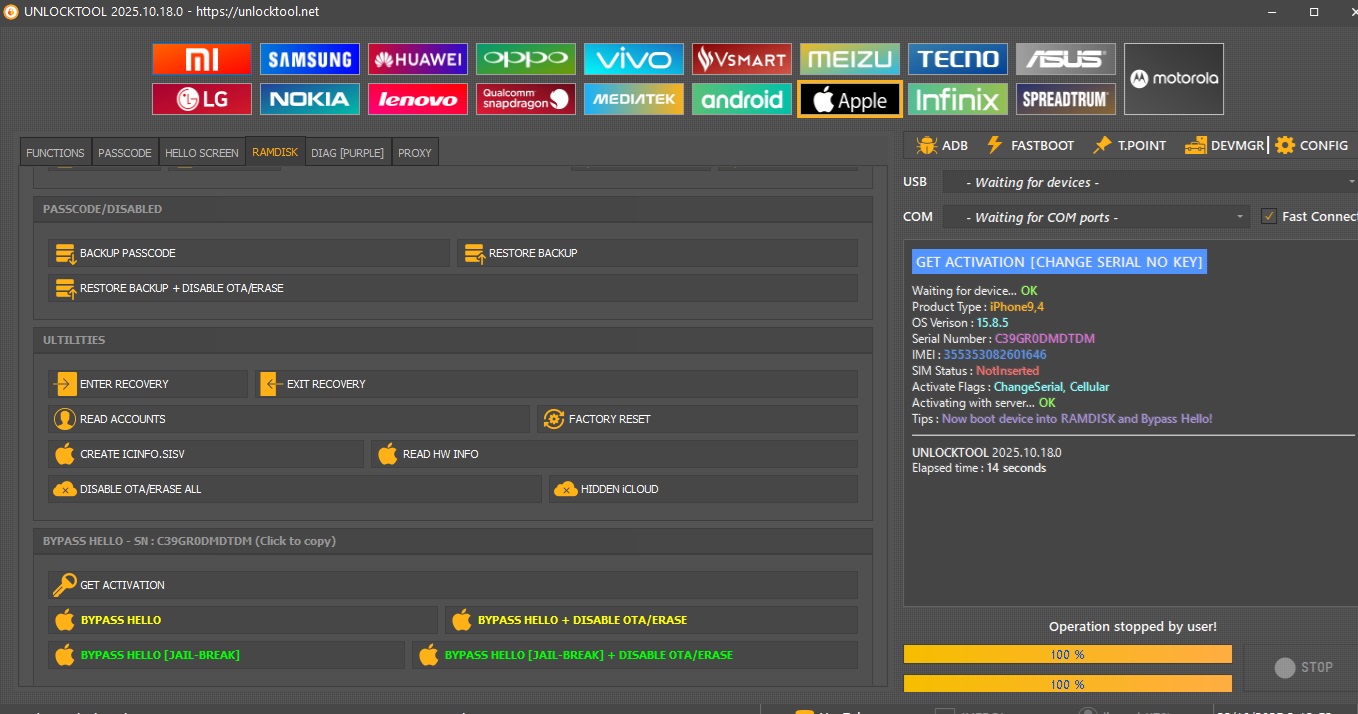Open the T.POINT tool
Screen dimensions: 1358x714
point(1129,145)
